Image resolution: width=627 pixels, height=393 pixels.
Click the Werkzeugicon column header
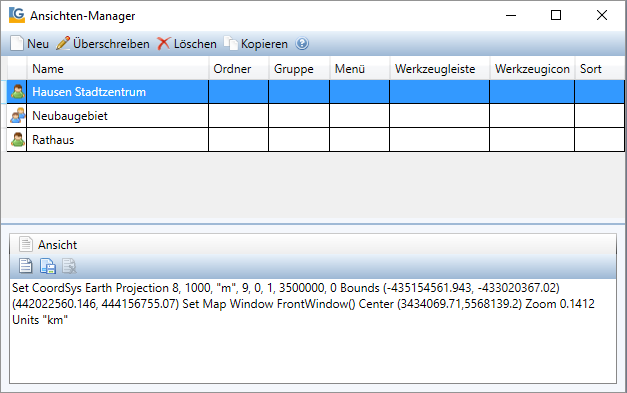tap(532, 68)
